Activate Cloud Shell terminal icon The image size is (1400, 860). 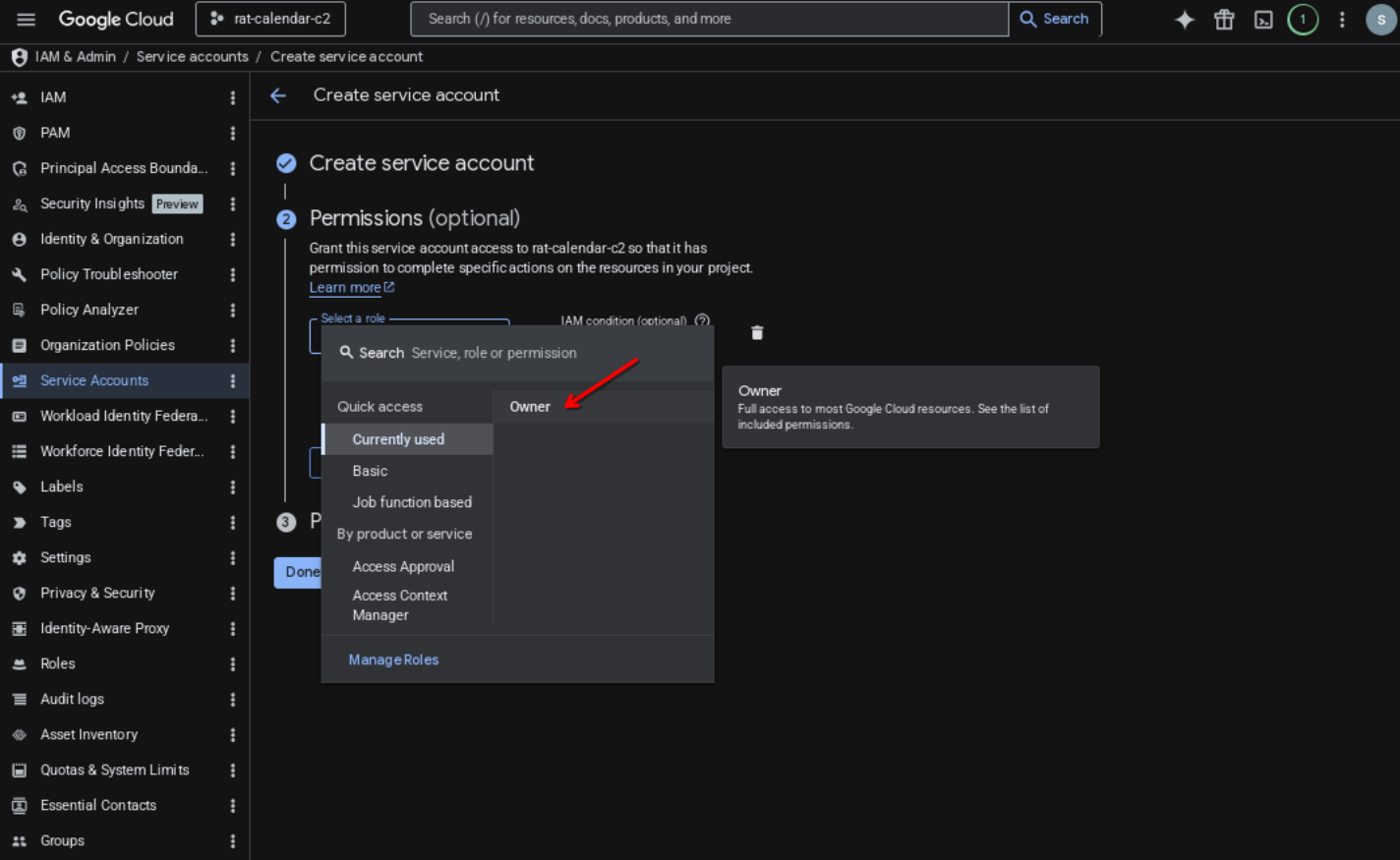point(1263,19)
